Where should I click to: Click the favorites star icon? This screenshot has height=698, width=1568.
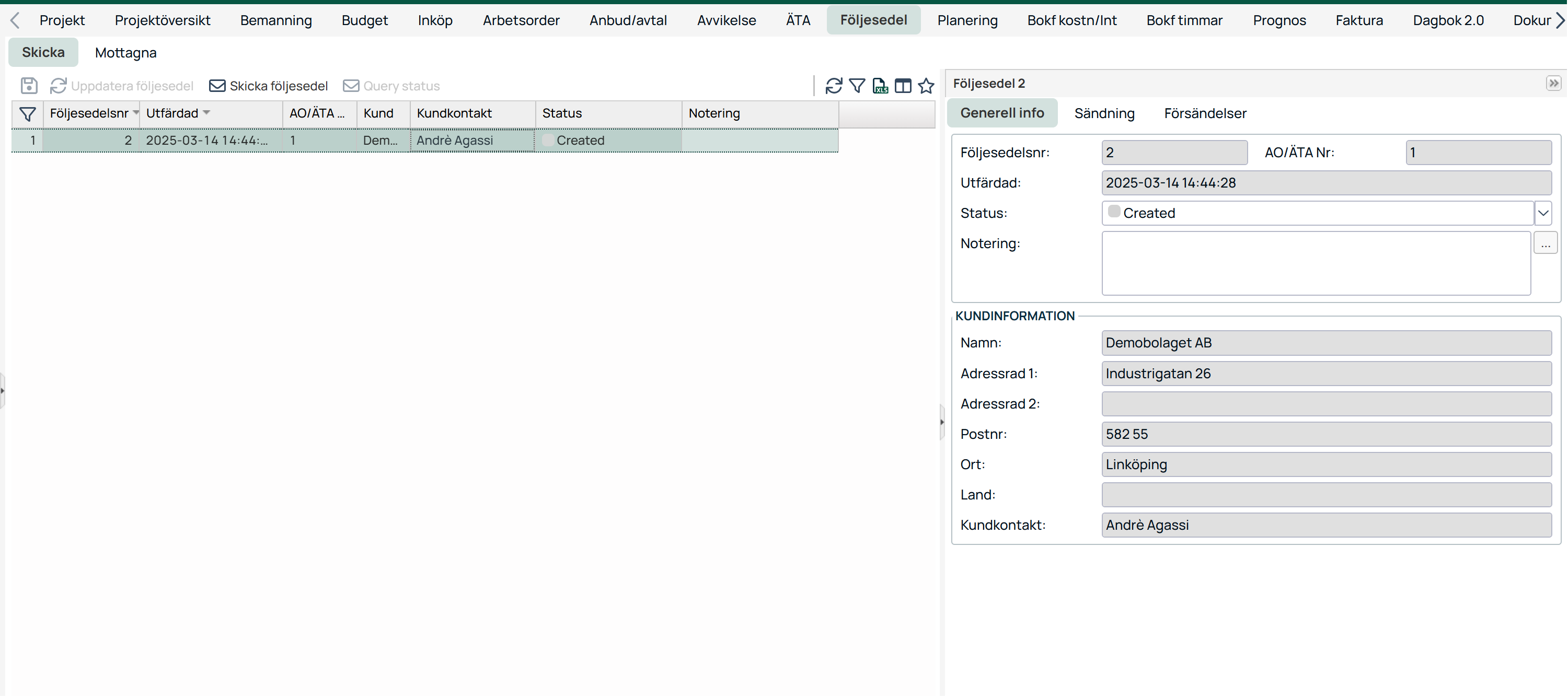[926, 86]
